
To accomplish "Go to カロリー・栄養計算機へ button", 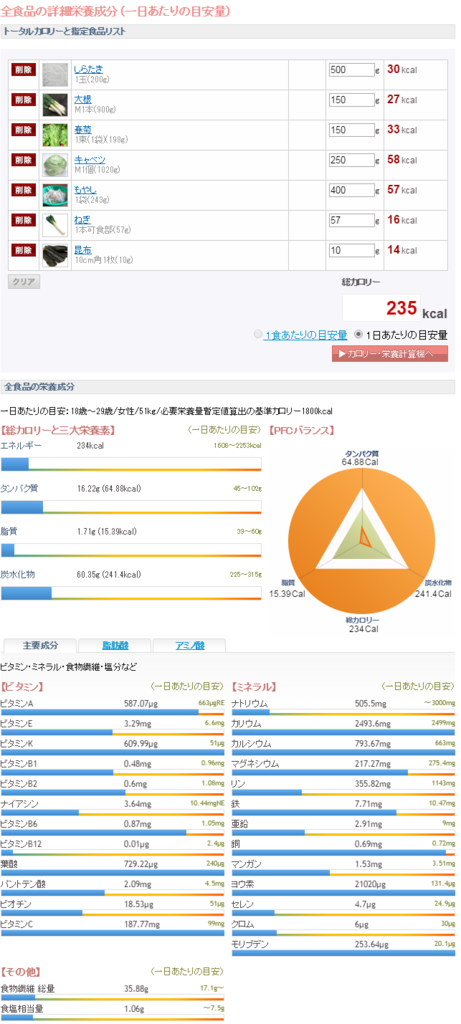I will tap(390, 353).
